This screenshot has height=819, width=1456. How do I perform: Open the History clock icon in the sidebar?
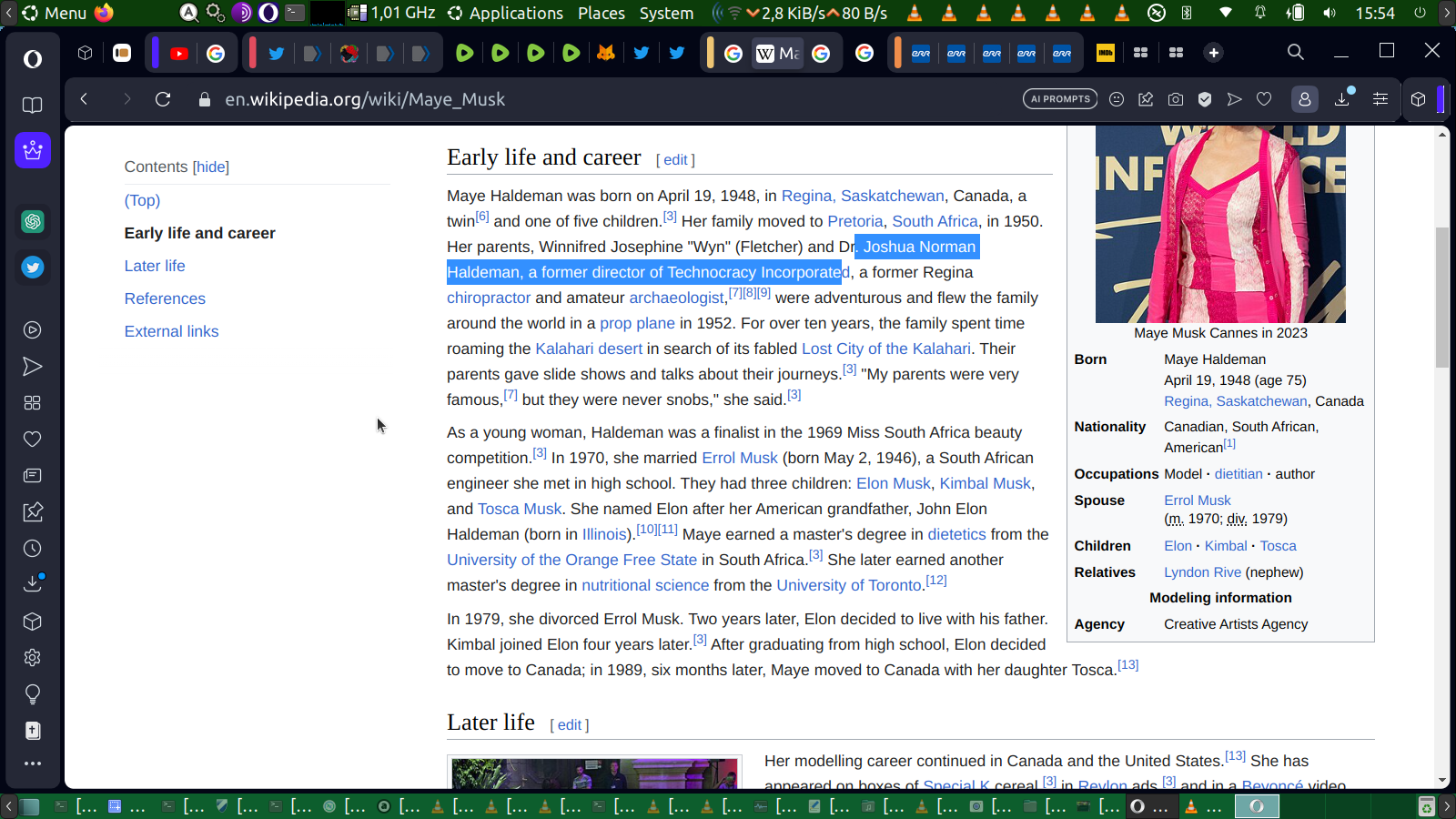pos(33,549)
